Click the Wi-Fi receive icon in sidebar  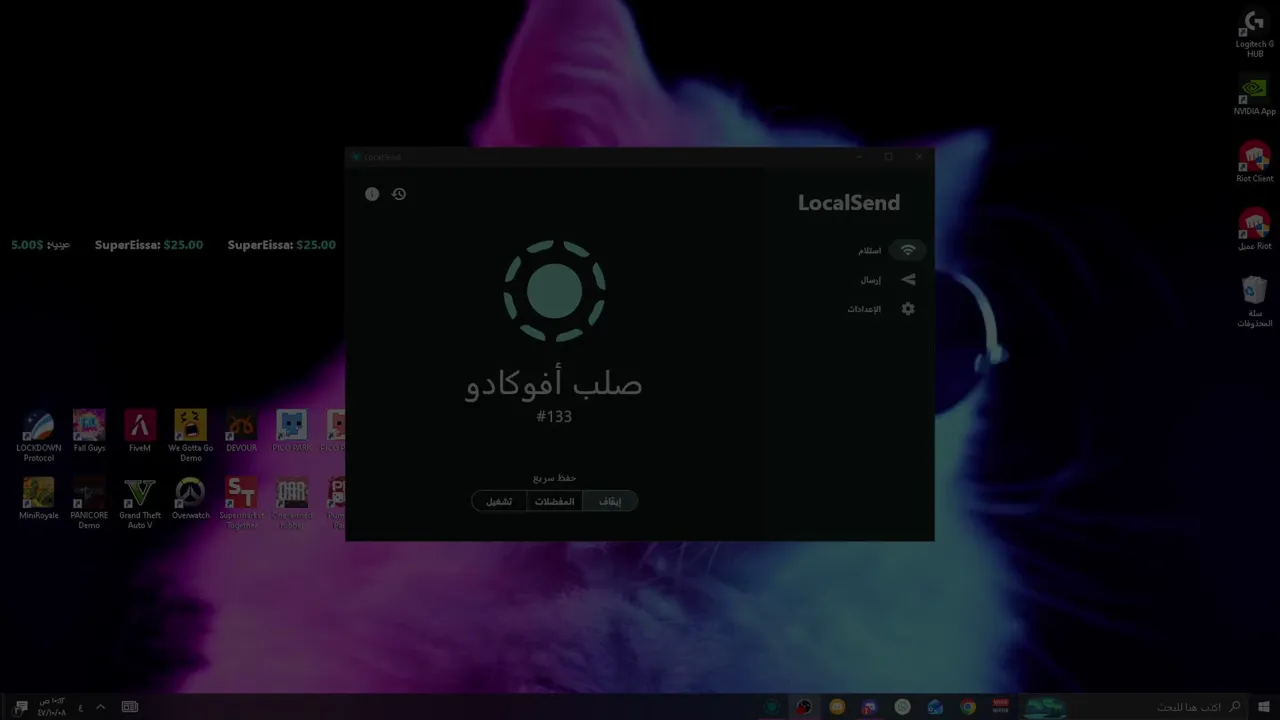pyautogui.click(x=908, y=250)
